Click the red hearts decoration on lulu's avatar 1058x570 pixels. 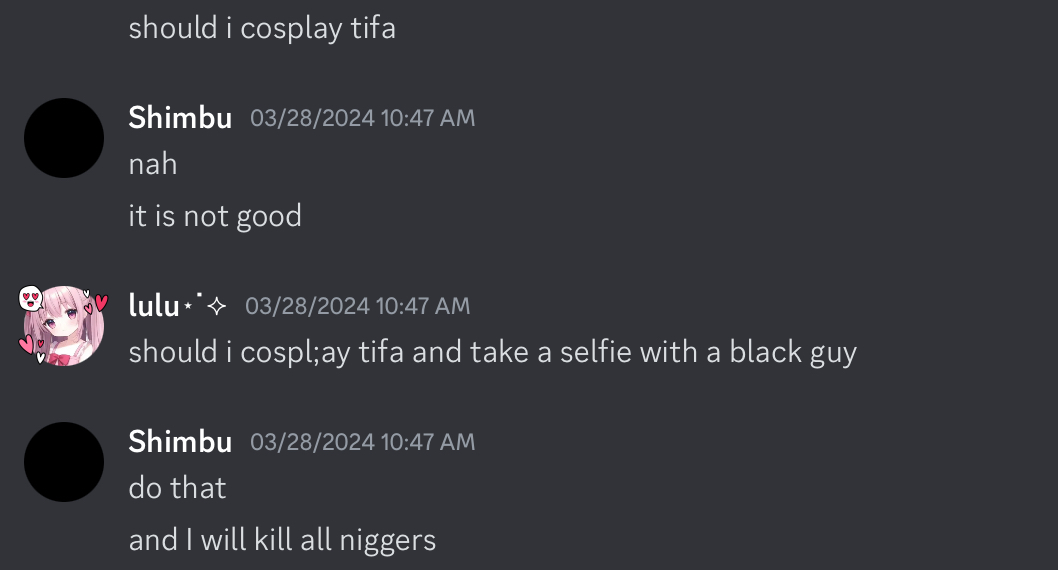point(98,304)
